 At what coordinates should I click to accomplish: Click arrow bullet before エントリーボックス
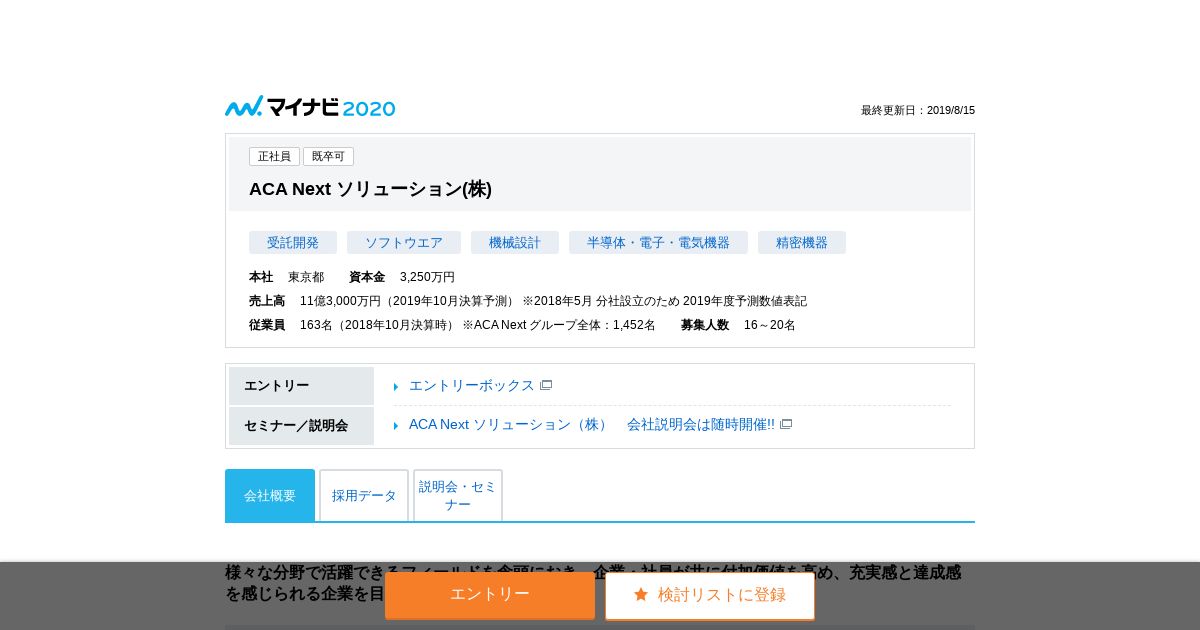[x=396, y=387]
